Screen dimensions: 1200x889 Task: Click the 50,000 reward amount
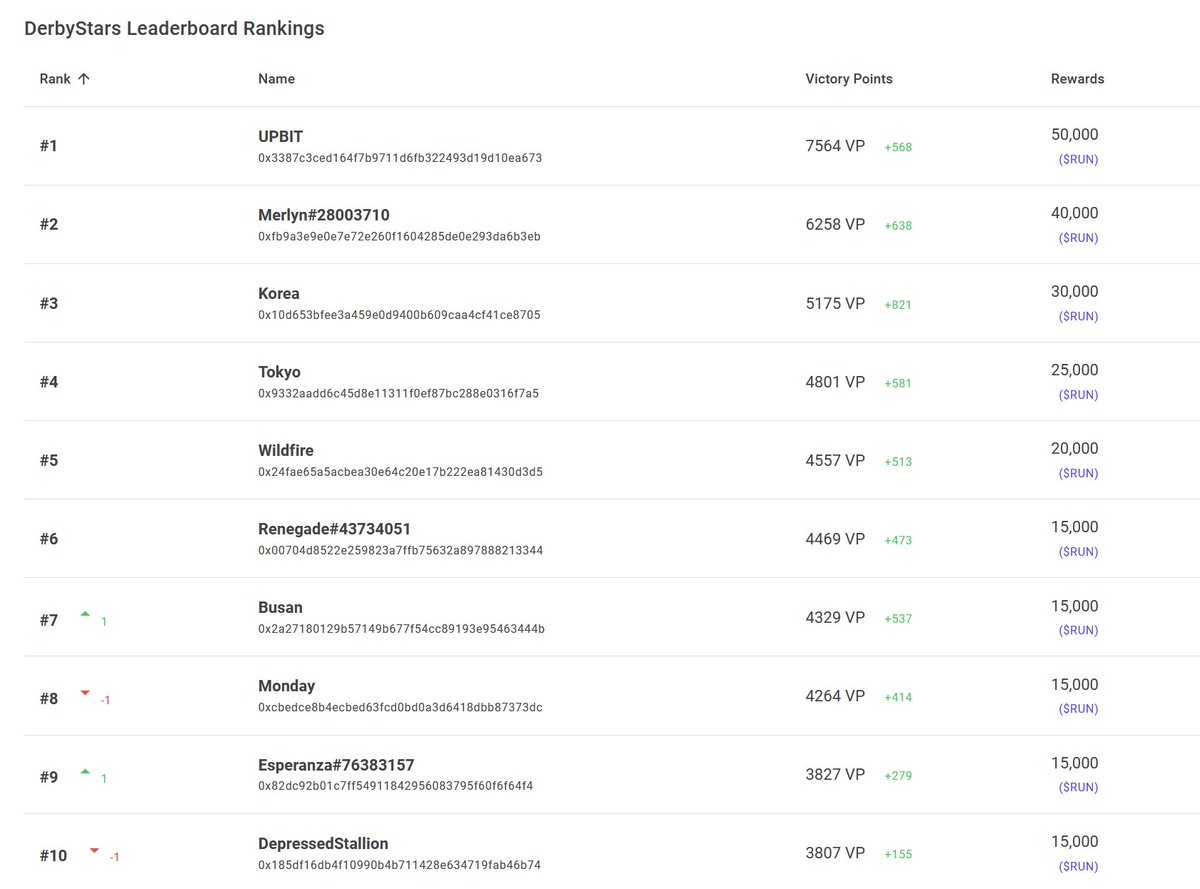pyautogui.click(x=1075, y=135)
